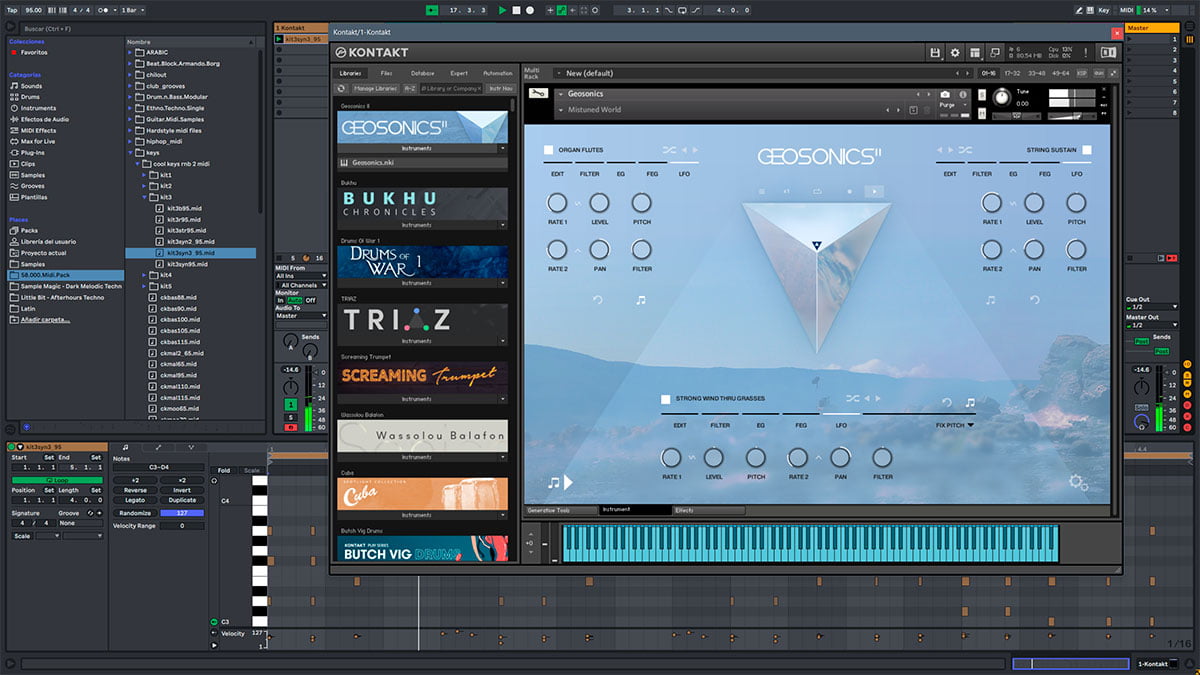Screen dimensions: 1200x675
Task: Click the wrench edit icon beside Geosonics
Action: pyautogui.click(x=538, y=94)
